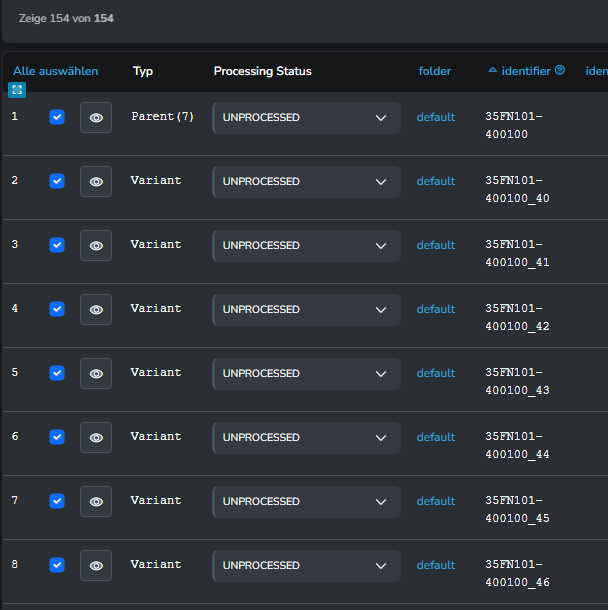Click identifier text 35FN101-400100_43
The image size is (608, 610).
point(517,381)
